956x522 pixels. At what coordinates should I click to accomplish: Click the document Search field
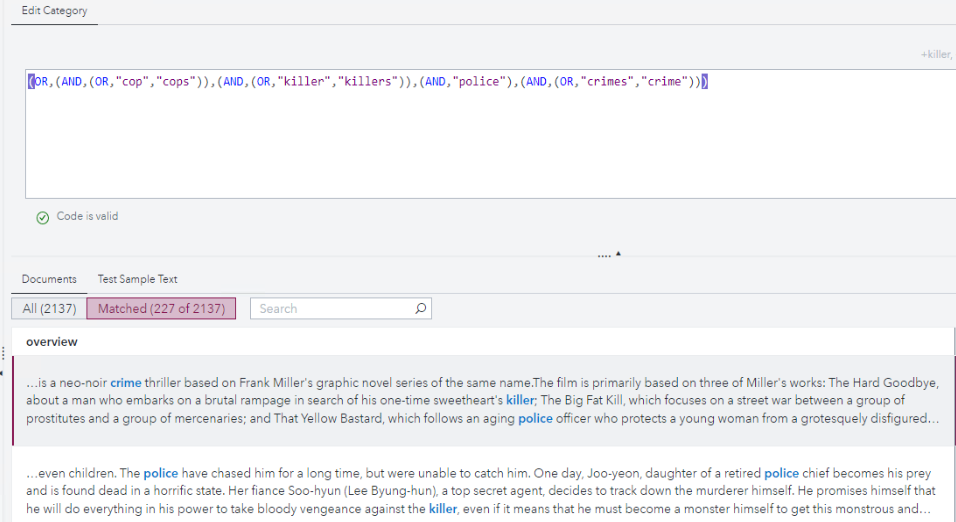[332, 309]
